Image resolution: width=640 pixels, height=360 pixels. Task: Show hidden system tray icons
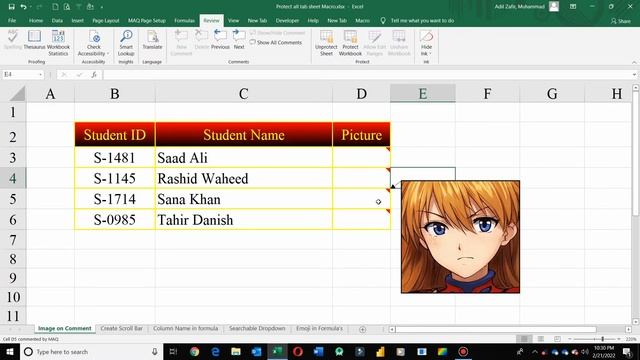[x=534, y=351]
